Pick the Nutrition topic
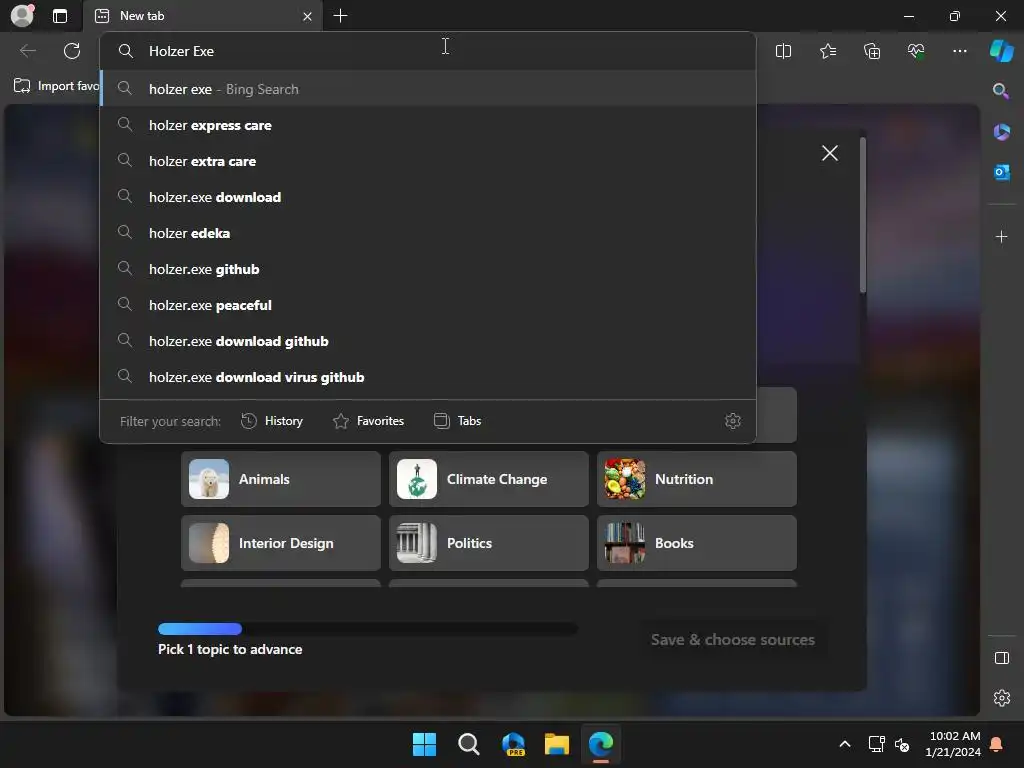 [x=697, y=479]
